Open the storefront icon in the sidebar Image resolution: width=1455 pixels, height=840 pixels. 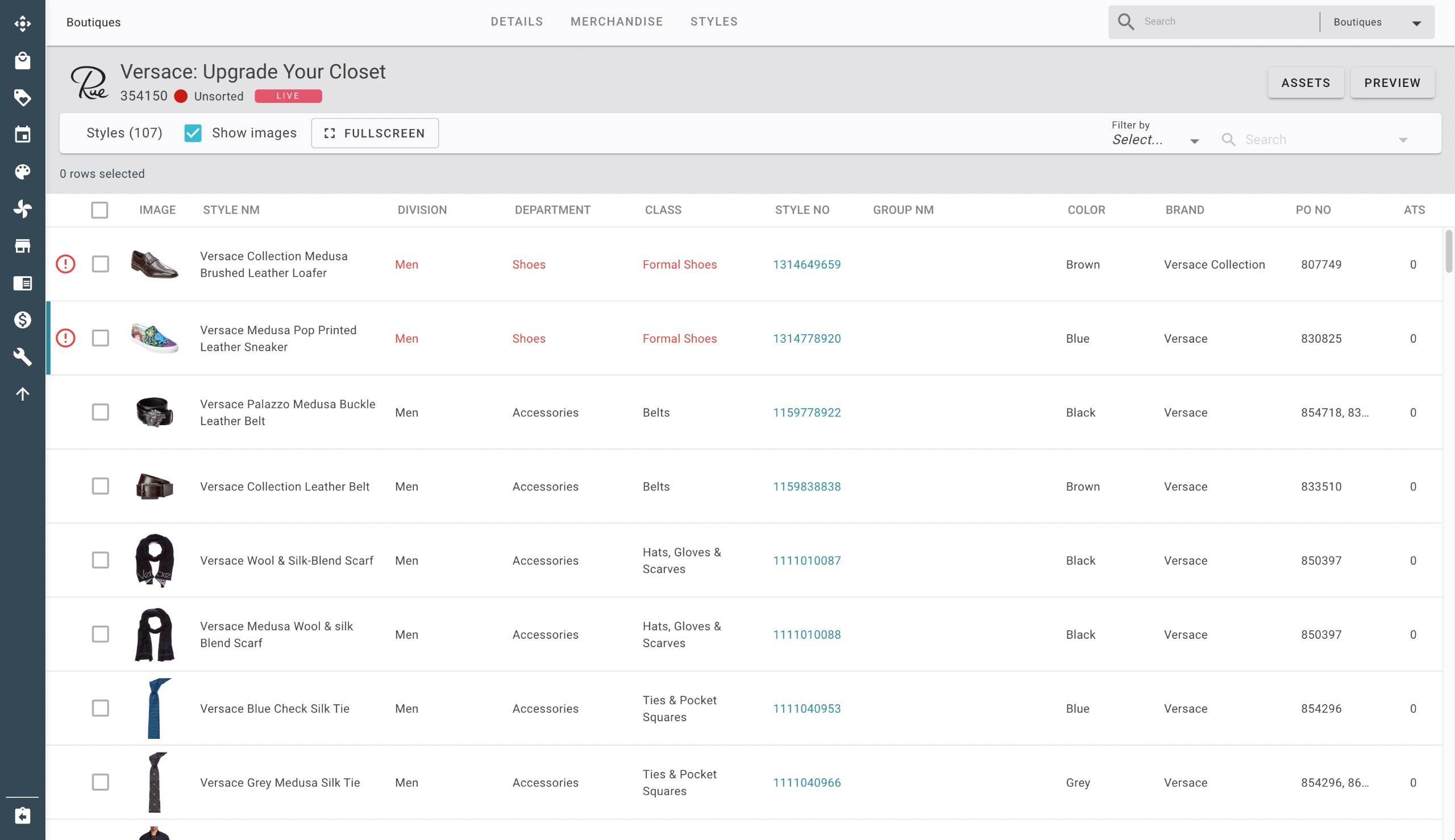click(x=23, y=246)
